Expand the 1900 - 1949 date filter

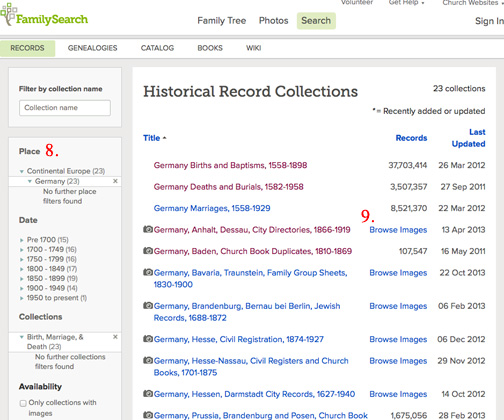click(x=22, y=288)
